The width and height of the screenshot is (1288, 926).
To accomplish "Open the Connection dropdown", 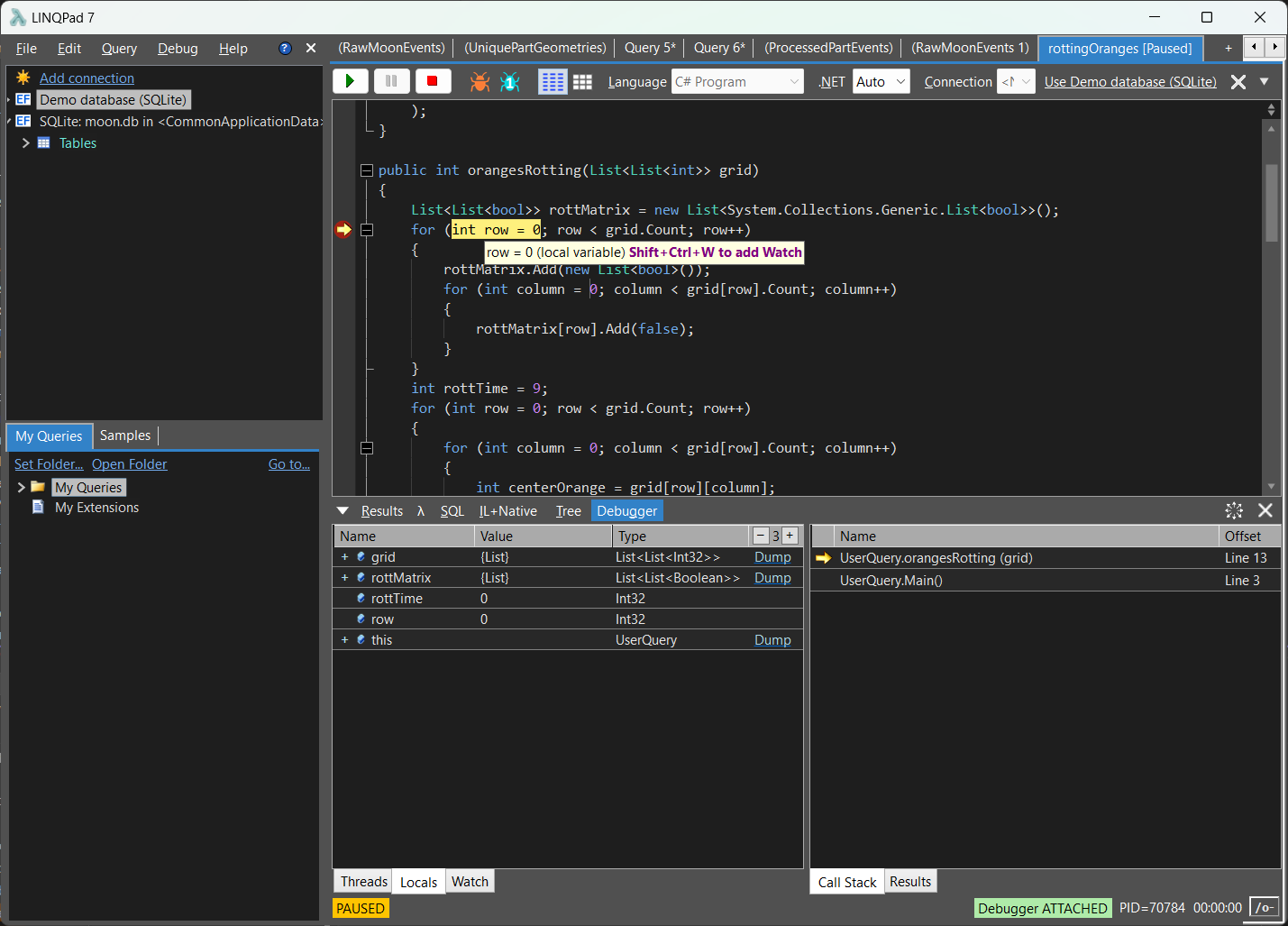I will point(1016,82).
